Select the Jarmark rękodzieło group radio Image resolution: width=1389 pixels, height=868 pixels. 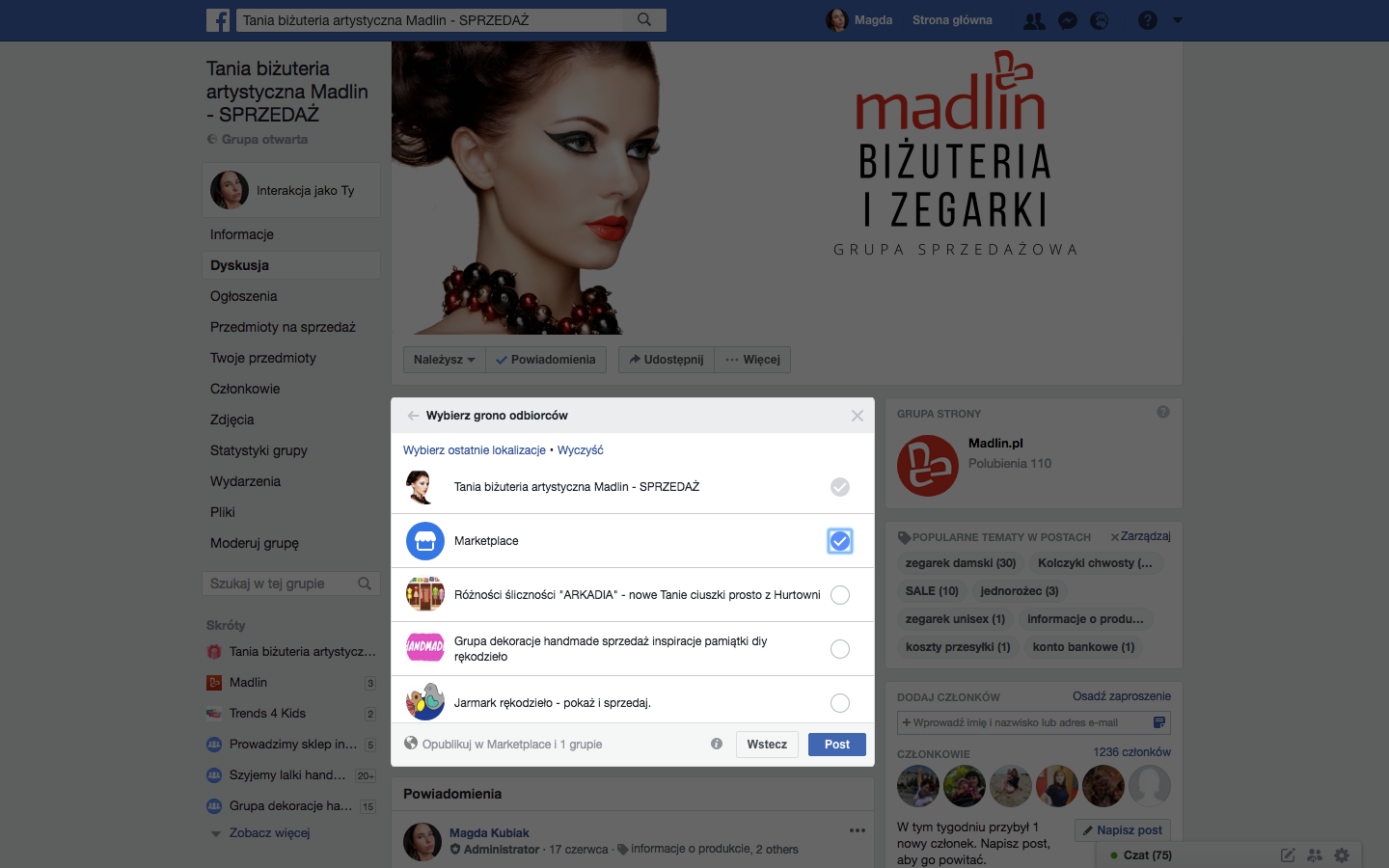[840, 703]
